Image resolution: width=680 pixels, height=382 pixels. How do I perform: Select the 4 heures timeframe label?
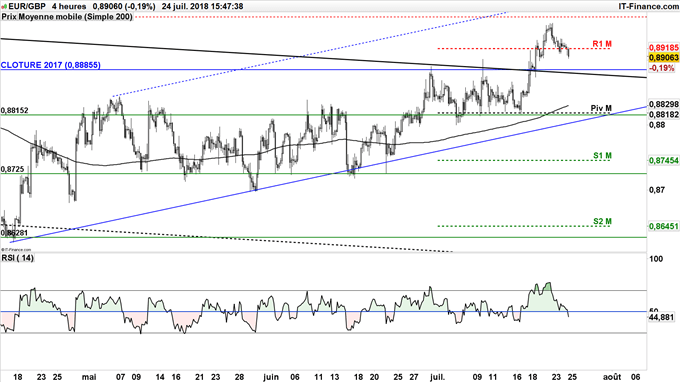[x=69, y=6]
